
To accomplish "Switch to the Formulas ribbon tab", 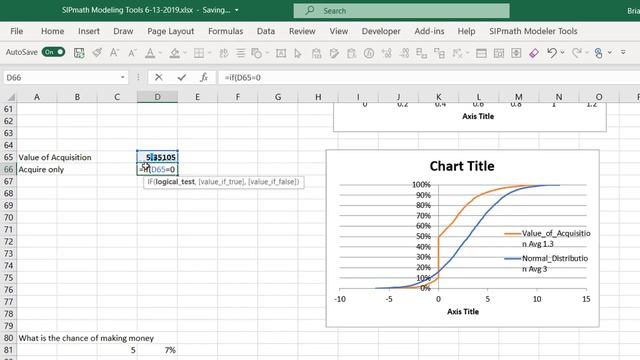I will coord(226,31).
